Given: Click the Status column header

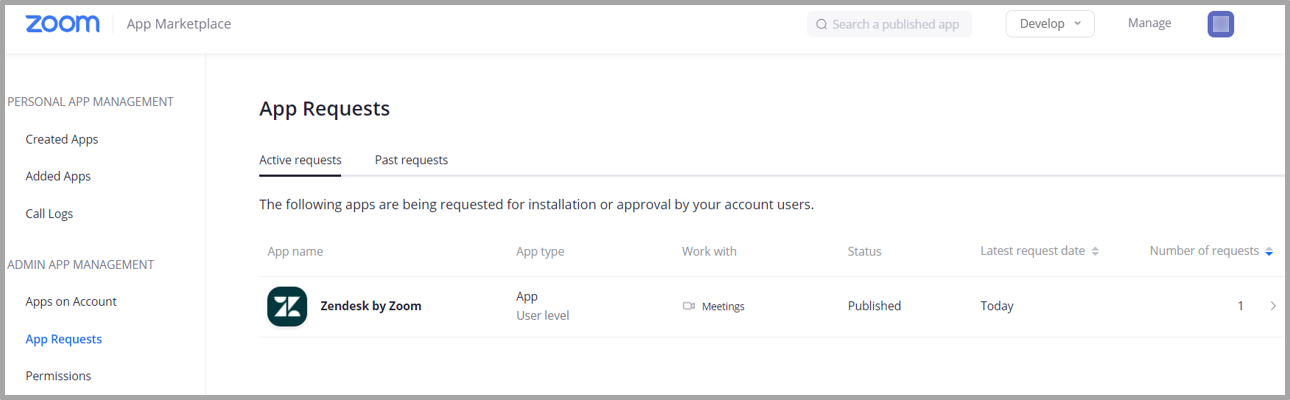Looking at the screenshot, I should [x=865, y=251].
